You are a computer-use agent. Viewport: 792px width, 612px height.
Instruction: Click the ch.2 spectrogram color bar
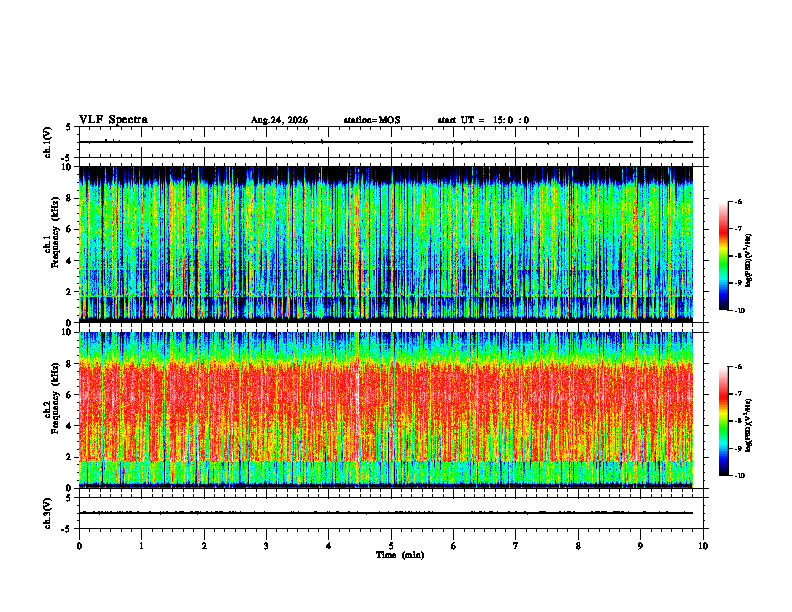723,421
